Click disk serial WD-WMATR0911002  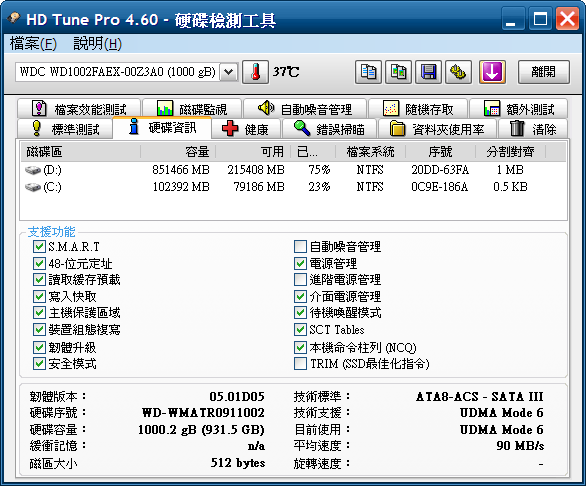[x=203, y=413]
